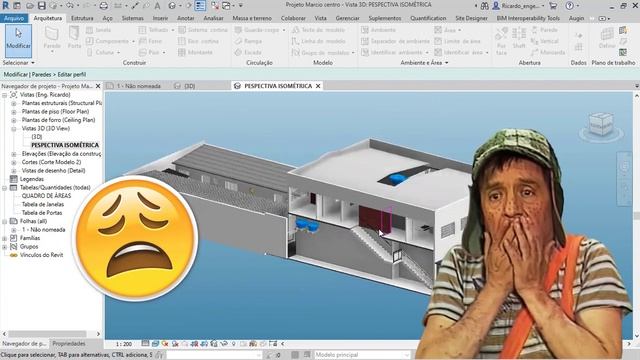Click the Print icon in quick access toolbar
The height and width of the screenshot is (360, 640).
tap(104, 6)
